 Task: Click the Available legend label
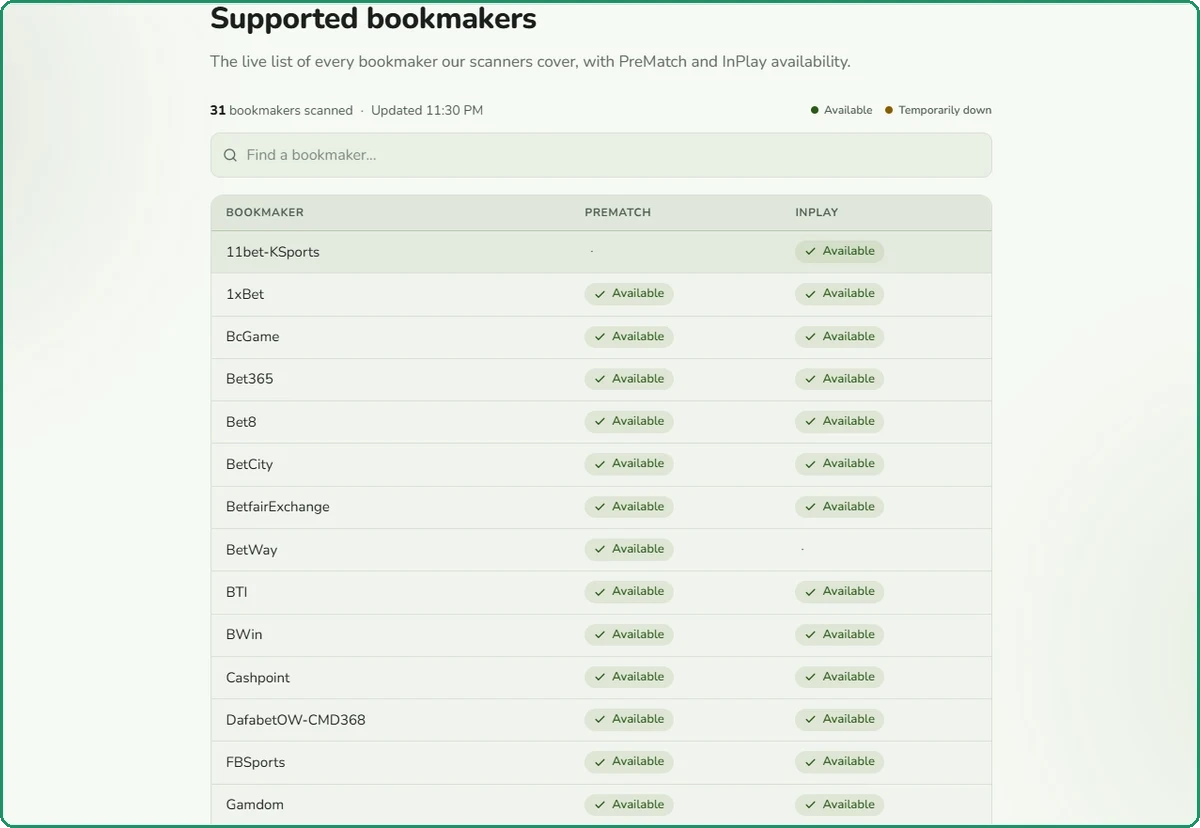[x=848, y=110]
